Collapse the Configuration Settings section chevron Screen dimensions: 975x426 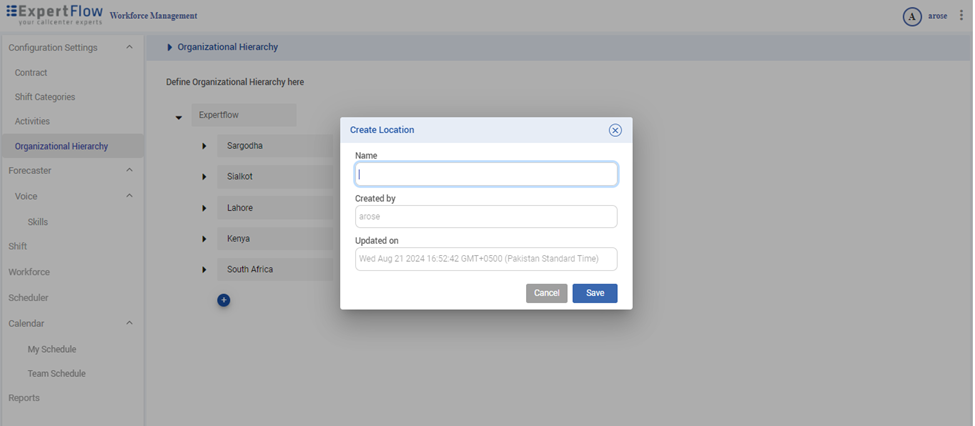point(129,48)
